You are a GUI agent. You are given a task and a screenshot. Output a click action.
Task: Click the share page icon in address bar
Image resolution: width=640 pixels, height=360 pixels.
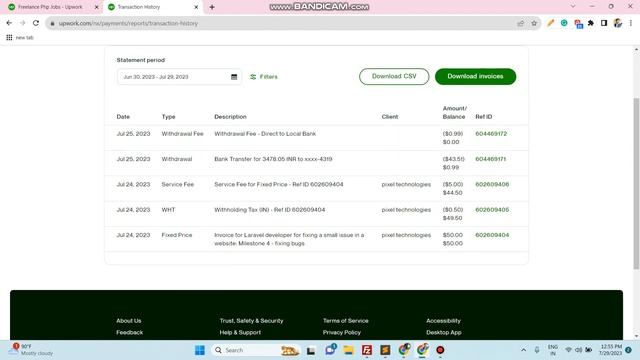pos(520,23)
